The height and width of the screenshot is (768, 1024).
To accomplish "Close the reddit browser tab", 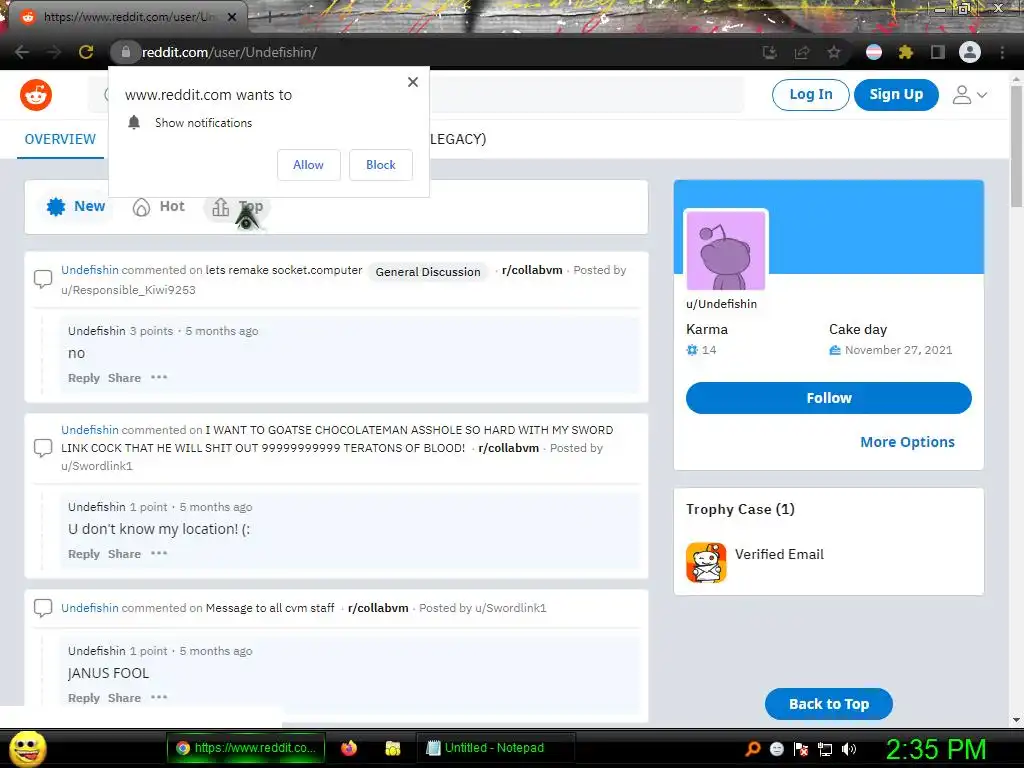I will point(232,17).
